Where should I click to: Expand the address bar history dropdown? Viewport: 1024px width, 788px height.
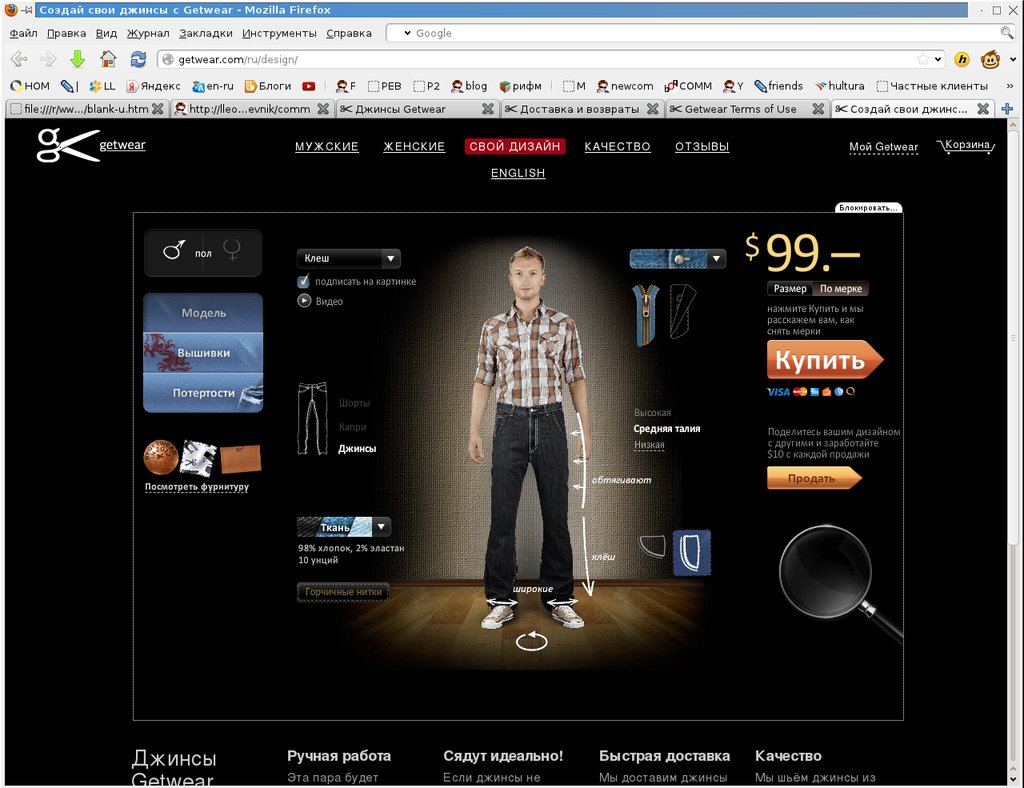click(938, 59)
